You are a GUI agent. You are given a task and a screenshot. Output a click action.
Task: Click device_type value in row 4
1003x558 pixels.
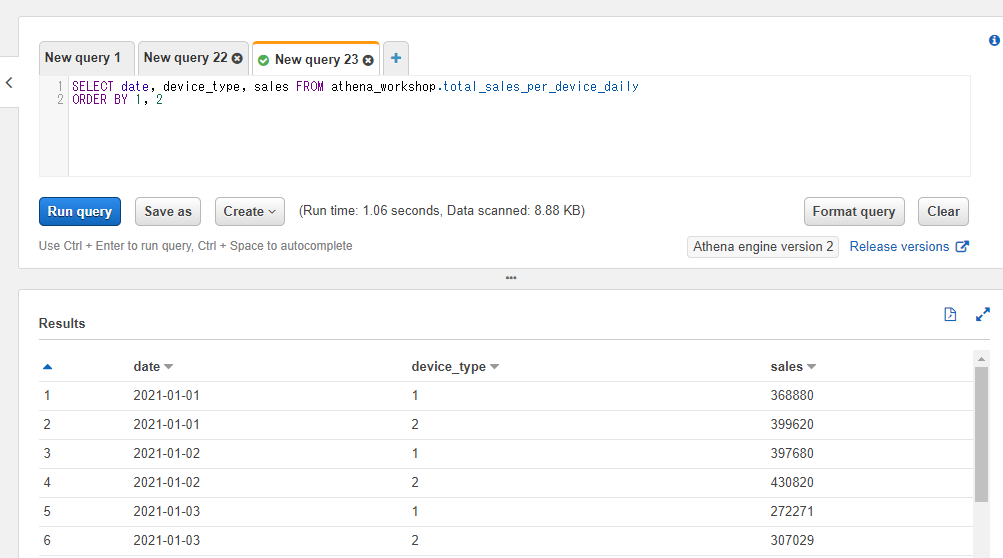click(x=415, y=482)
